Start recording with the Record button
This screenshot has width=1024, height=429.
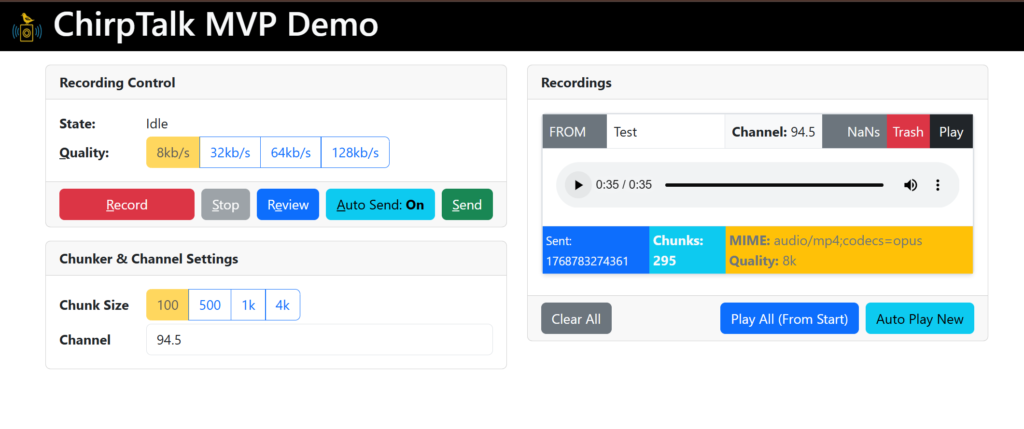point(127,205)
